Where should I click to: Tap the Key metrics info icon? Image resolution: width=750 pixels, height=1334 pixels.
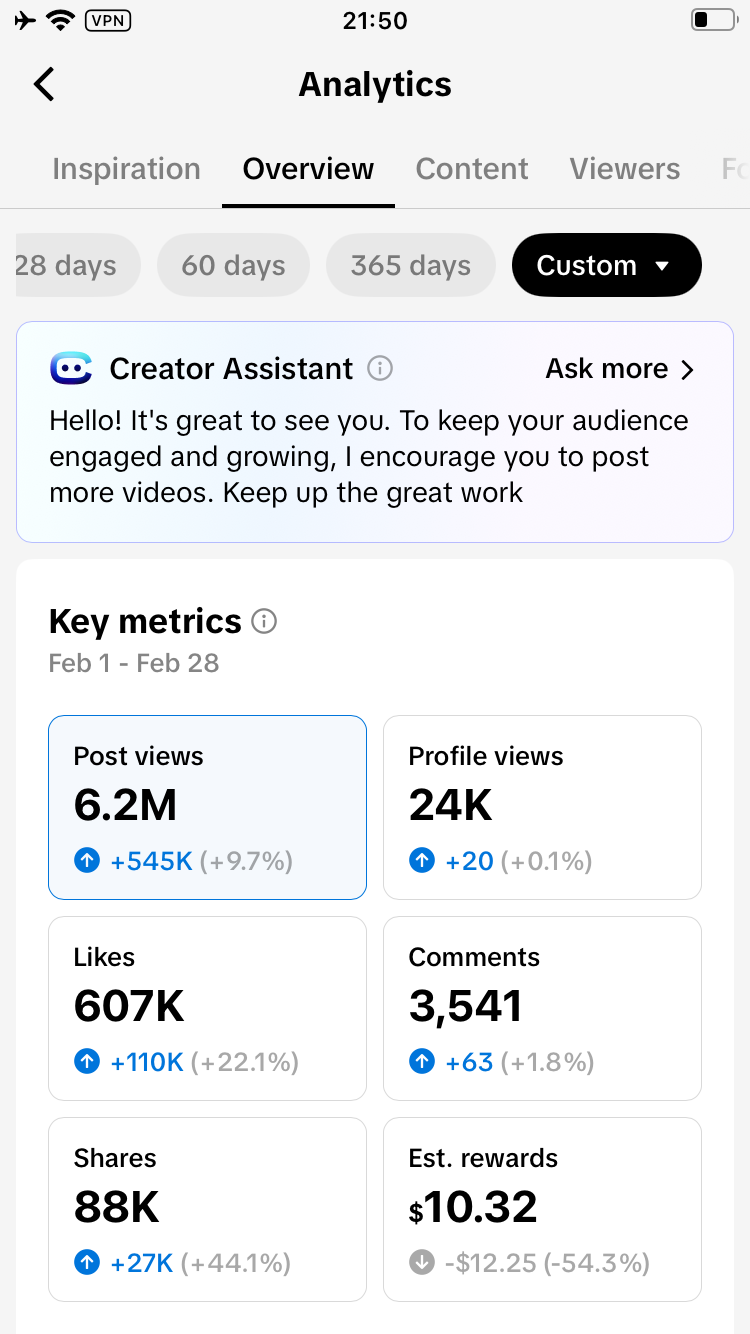tap(264, 622)
